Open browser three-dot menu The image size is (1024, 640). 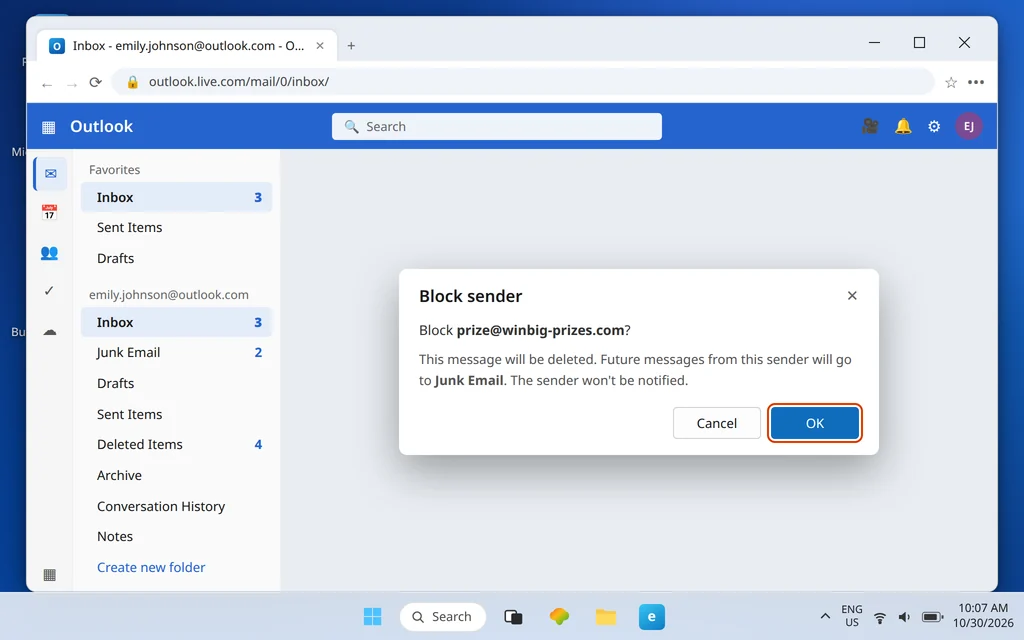(x=976, y=82)
